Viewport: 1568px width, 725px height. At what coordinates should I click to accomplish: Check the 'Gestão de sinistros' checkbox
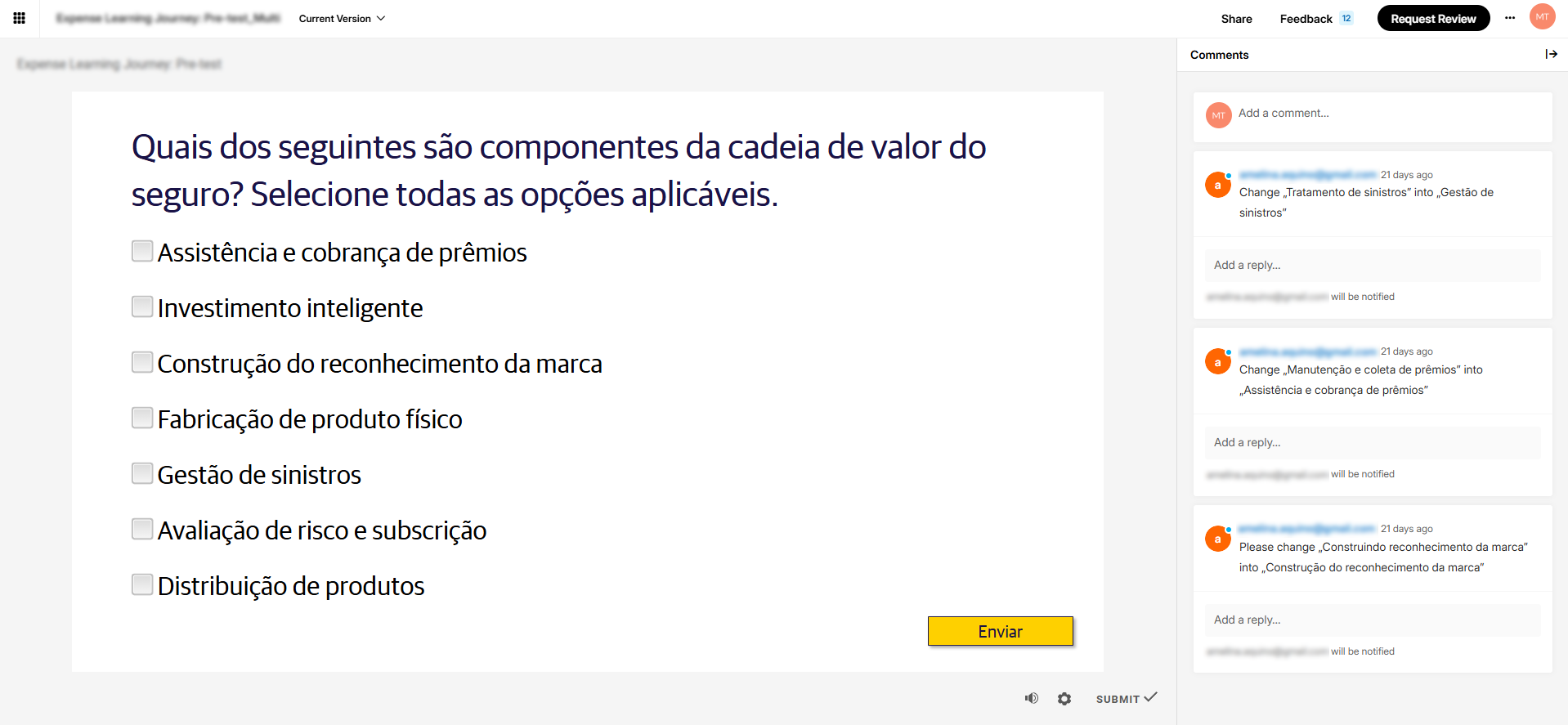click(x=142, y=473)
